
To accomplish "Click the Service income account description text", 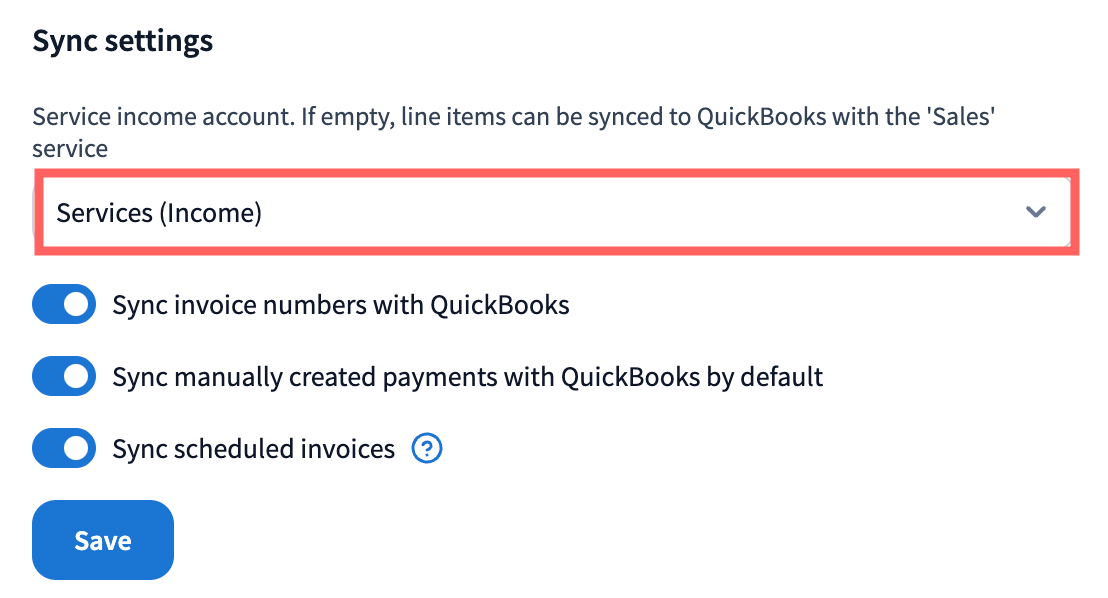I will coord(515,116).
